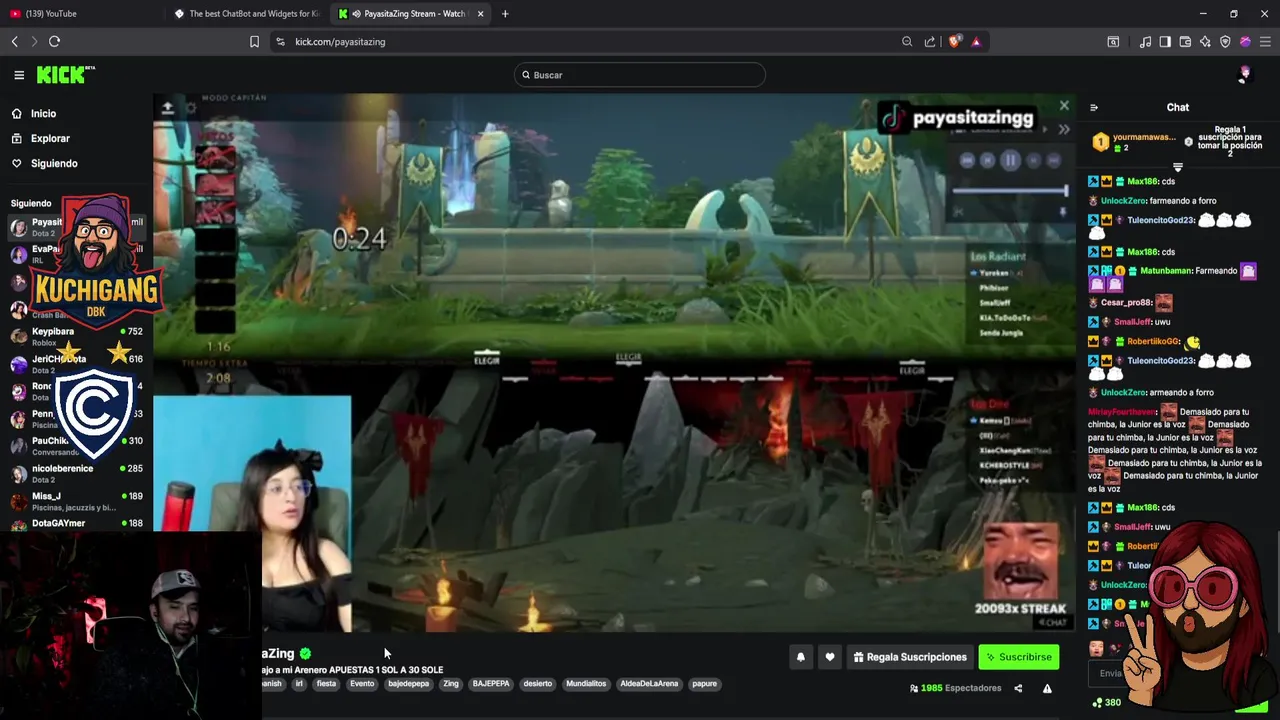Open Brave Shields lion icon
This screenshot has height=720, width=1280.
[x=955, y=42]
